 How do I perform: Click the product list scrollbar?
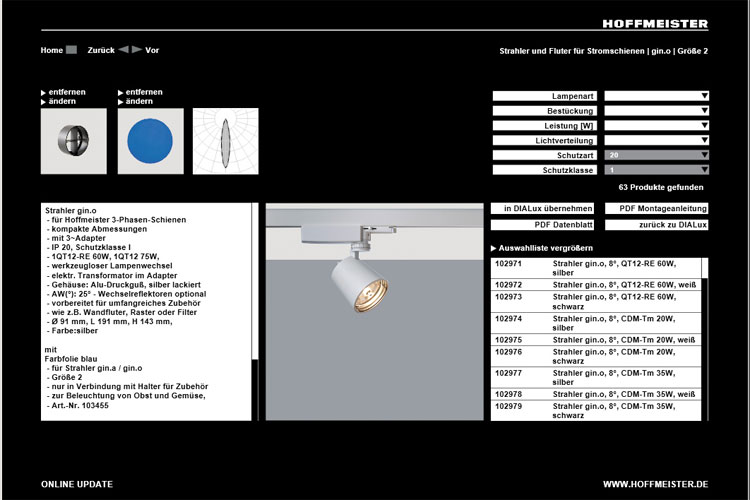pos(705,339)
